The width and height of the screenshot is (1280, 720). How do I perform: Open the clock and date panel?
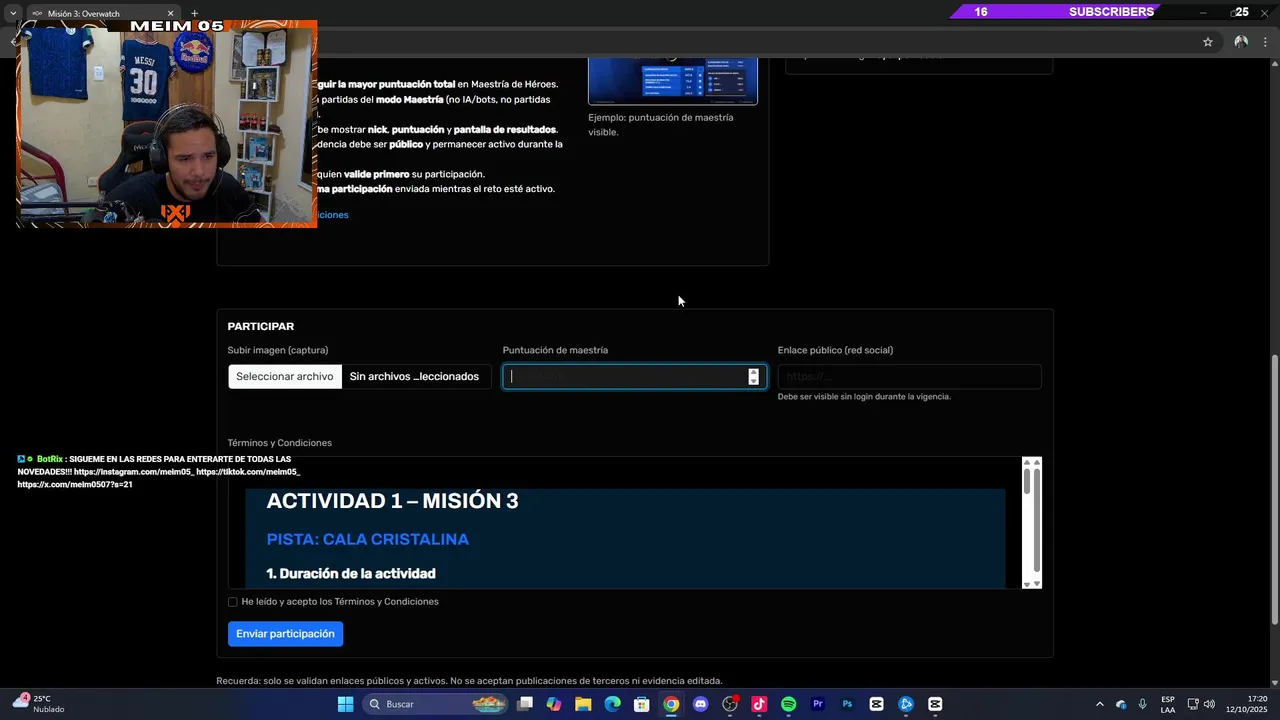[1248, 704]
